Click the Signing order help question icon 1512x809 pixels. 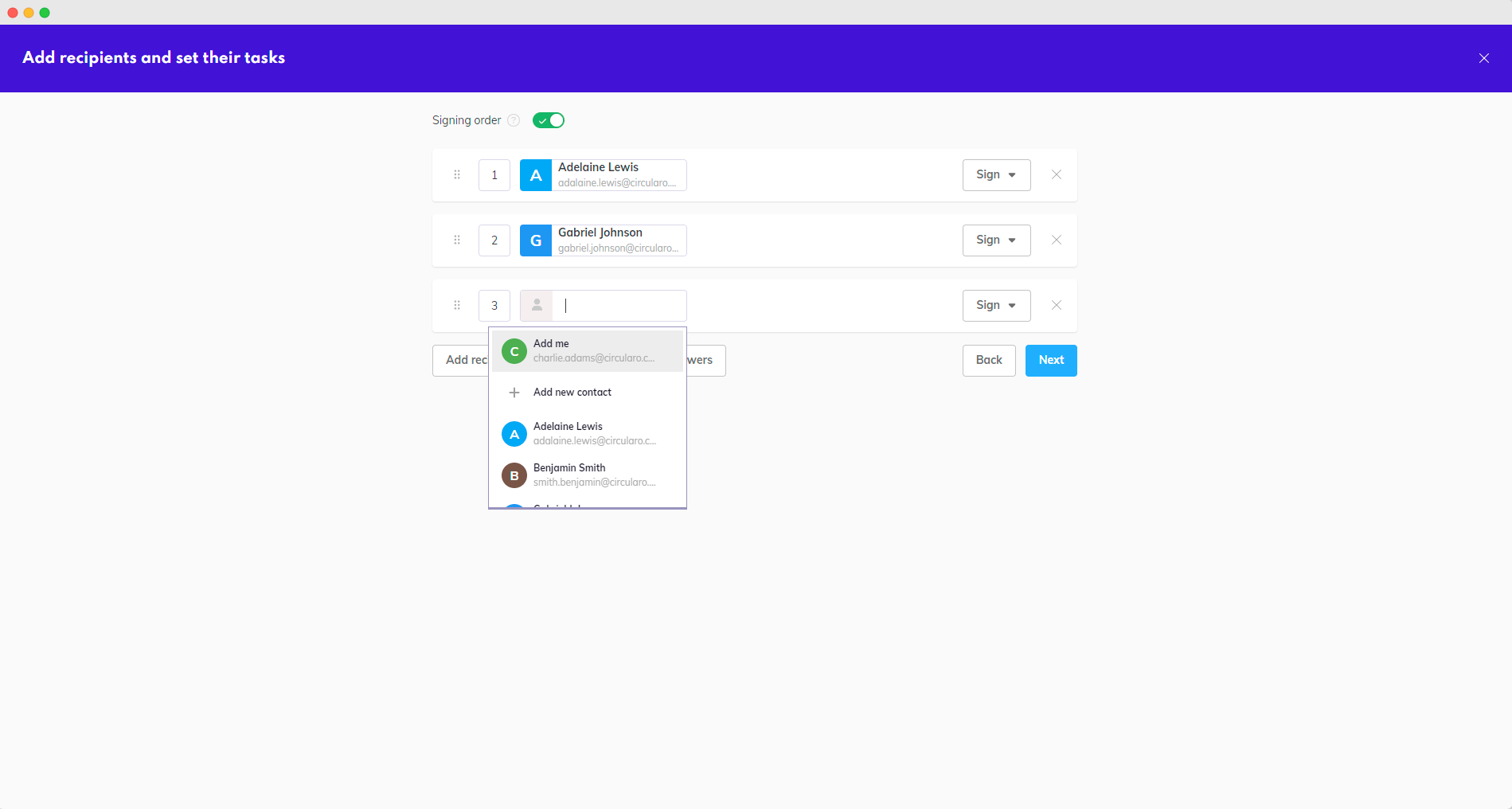click(514, 120)
